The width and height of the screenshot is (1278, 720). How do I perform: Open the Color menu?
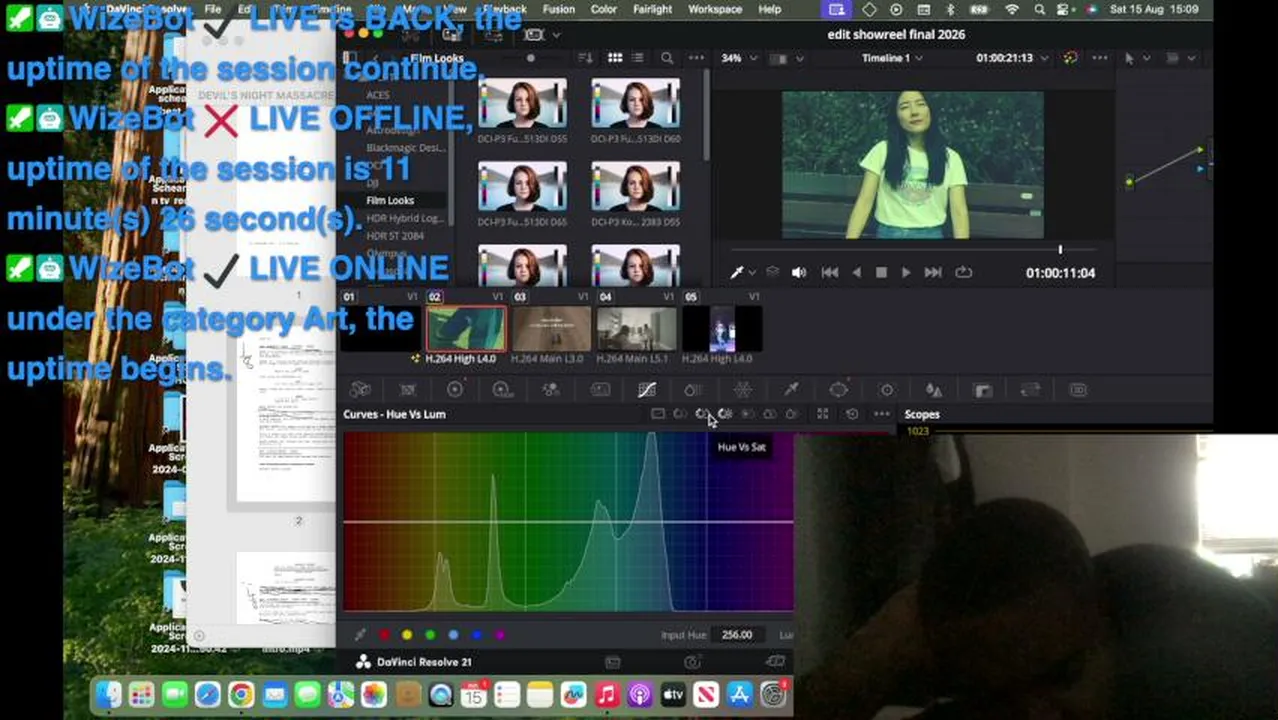click(x=603, y=9)
